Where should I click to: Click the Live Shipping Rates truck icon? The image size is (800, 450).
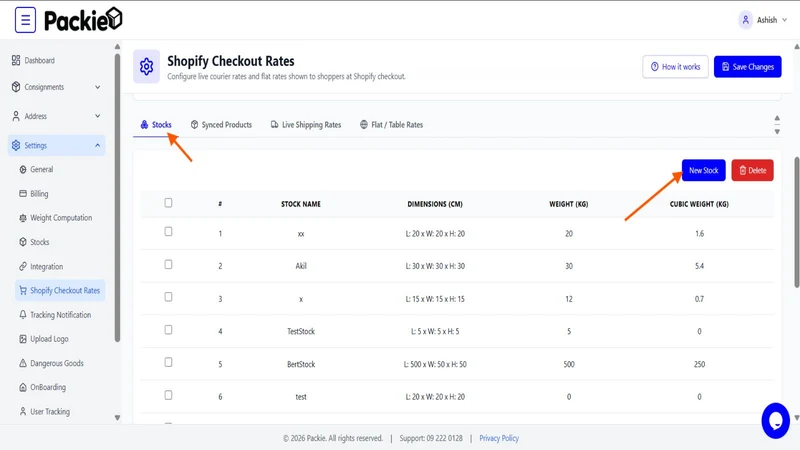tap(274, 124)
